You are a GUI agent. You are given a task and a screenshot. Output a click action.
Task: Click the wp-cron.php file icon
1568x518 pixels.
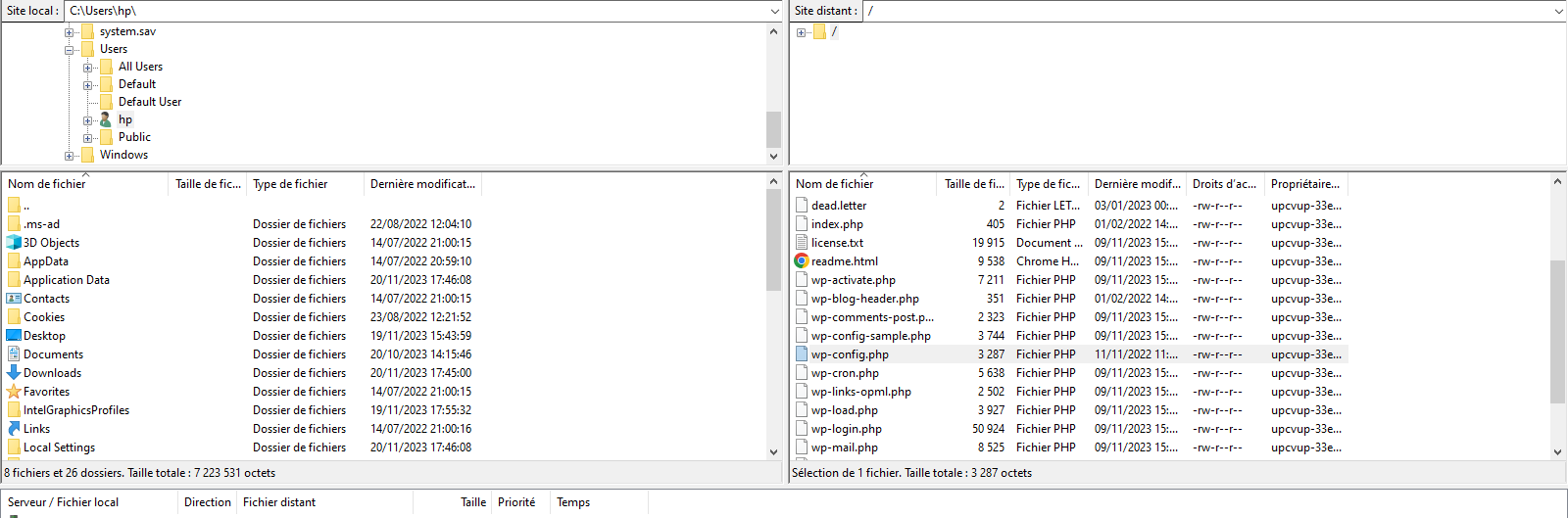802,373
